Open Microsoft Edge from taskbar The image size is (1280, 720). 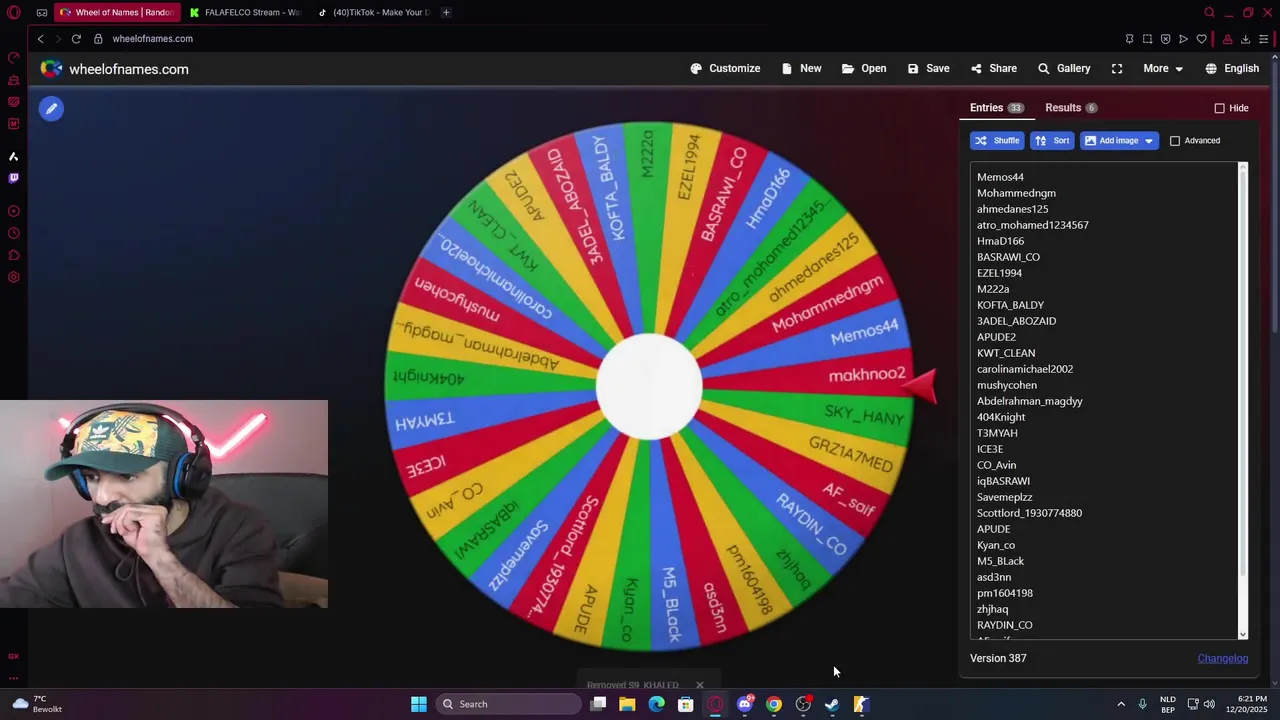pyautogui.click(x=656, y=704)
